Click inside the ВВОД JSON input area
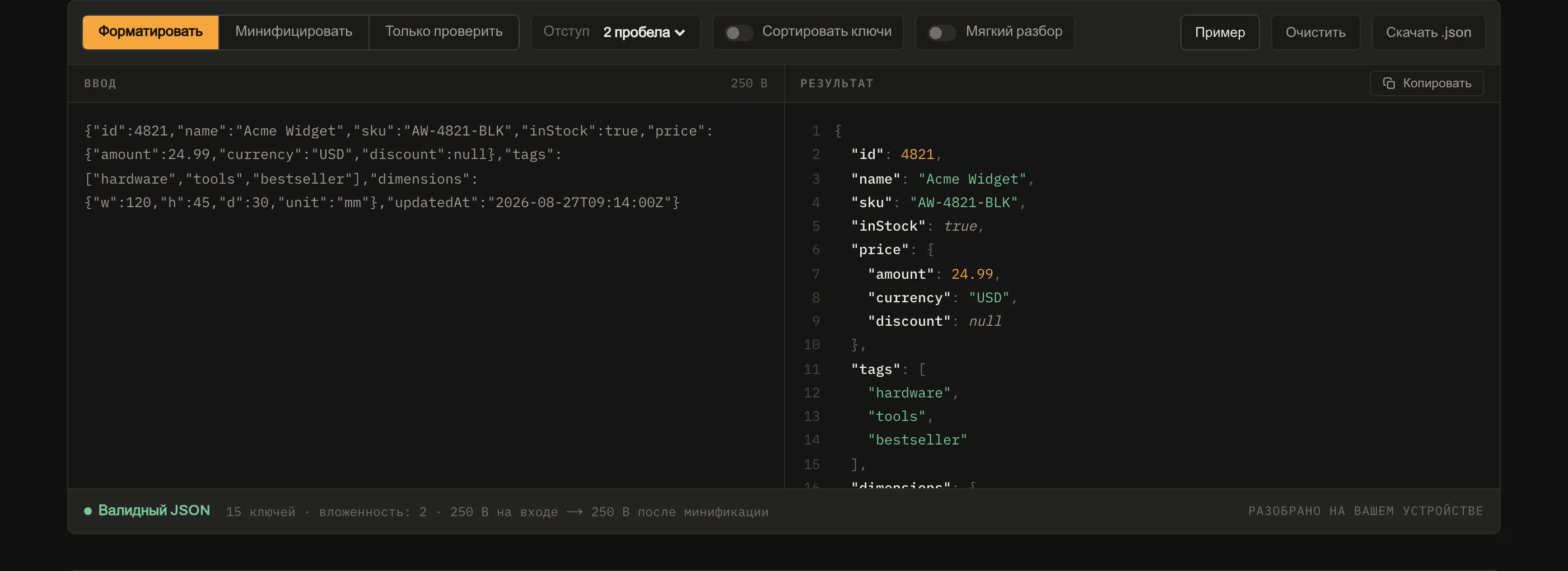1568x571 pixels. click(x=426, y=295)
